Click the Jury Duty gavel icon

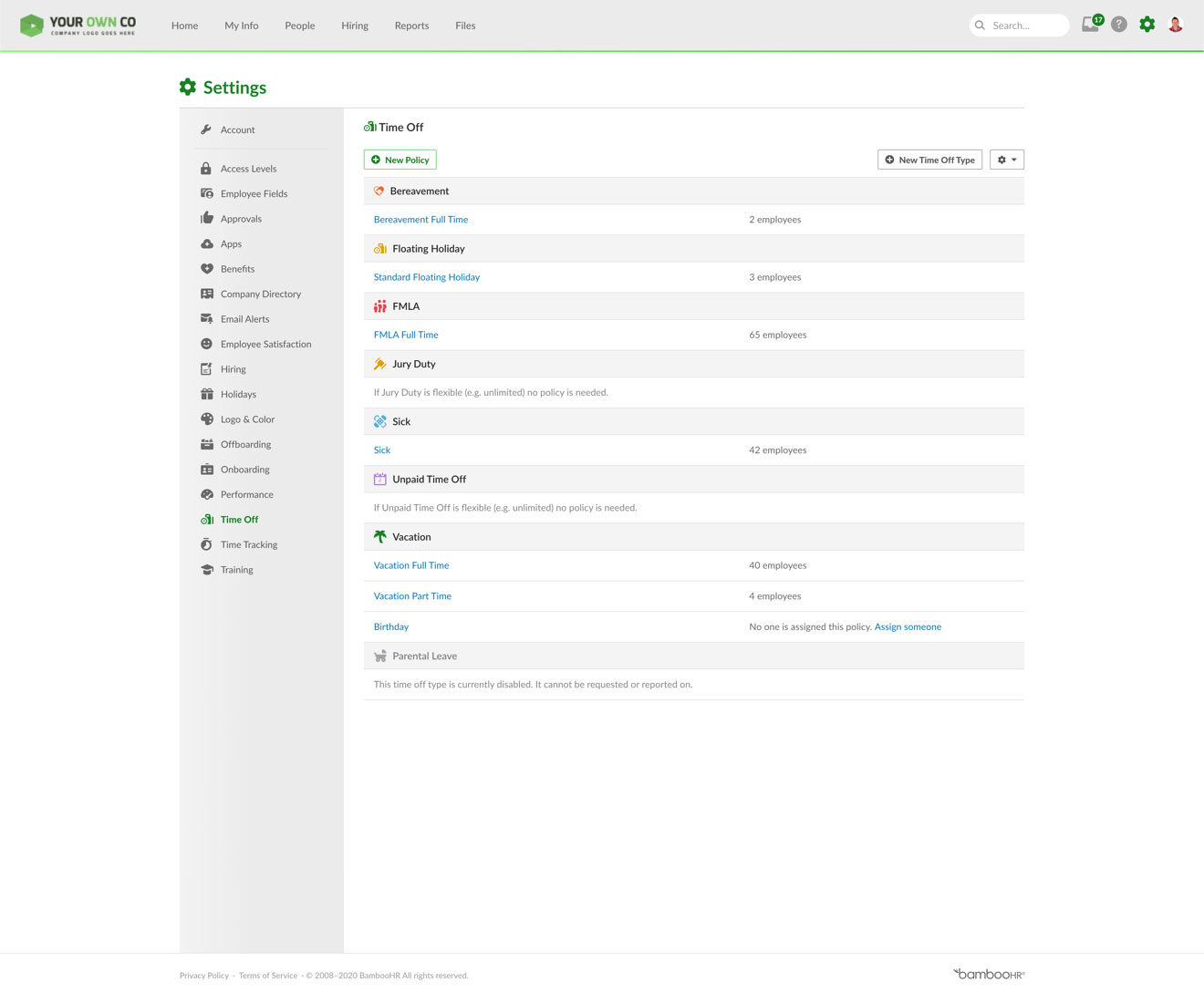pos(380,364)
